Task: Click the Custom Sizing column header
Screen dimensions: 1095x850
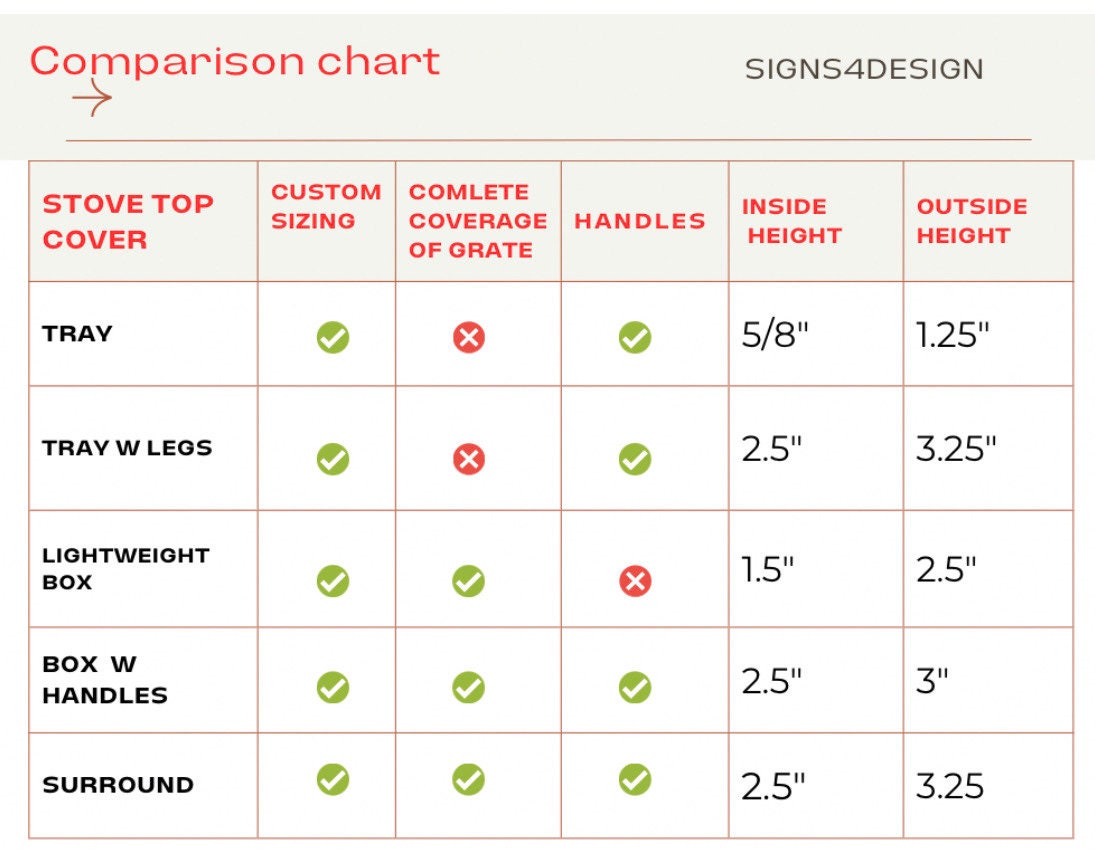Action: 326,206
